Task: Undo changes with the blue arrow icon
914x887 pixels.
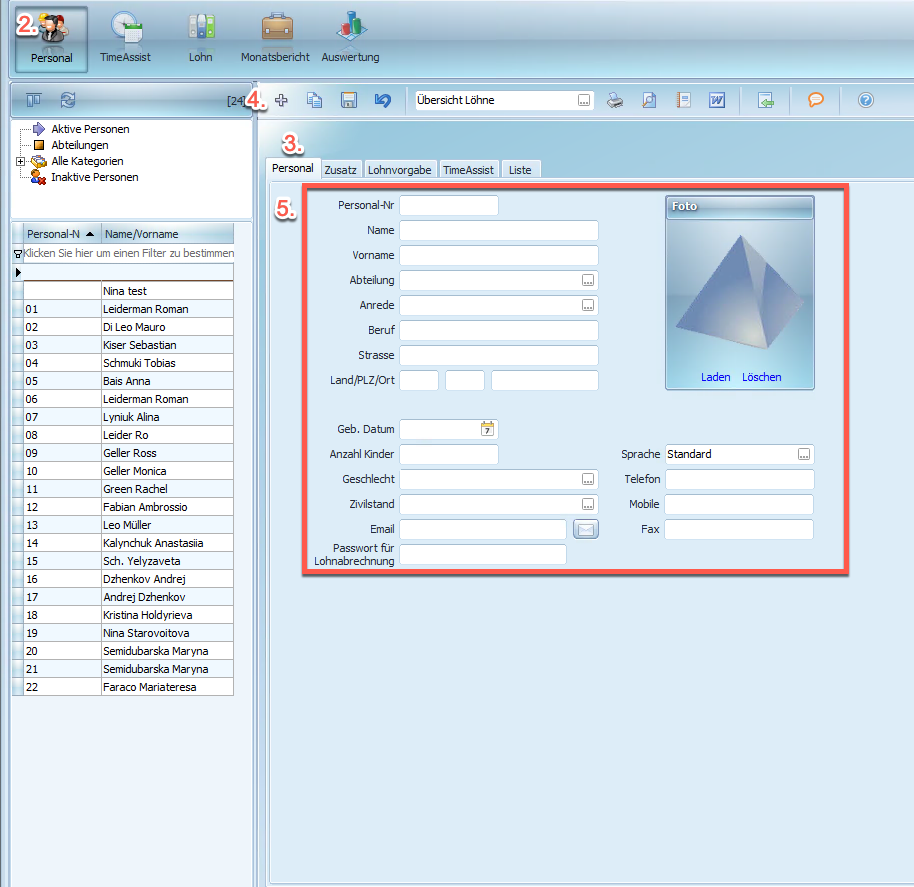Action: [382, 100]
